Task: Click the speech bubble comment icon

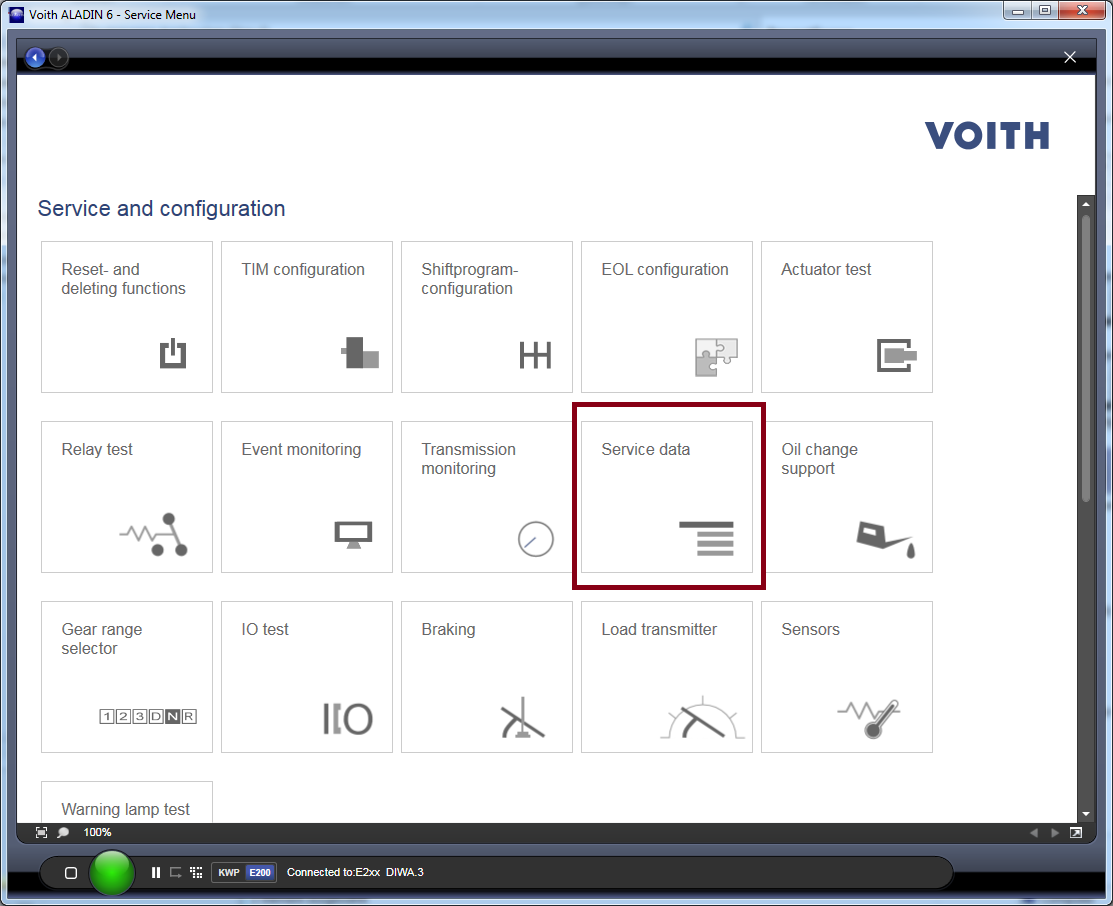Action: (x=63, y=832)
